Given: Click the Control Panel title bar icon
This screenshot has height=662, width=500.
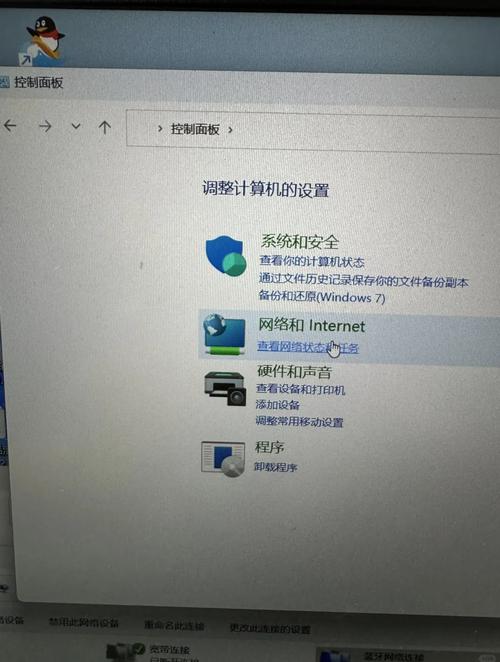Looking at the screenshot, I should click(x=4, y=82).
